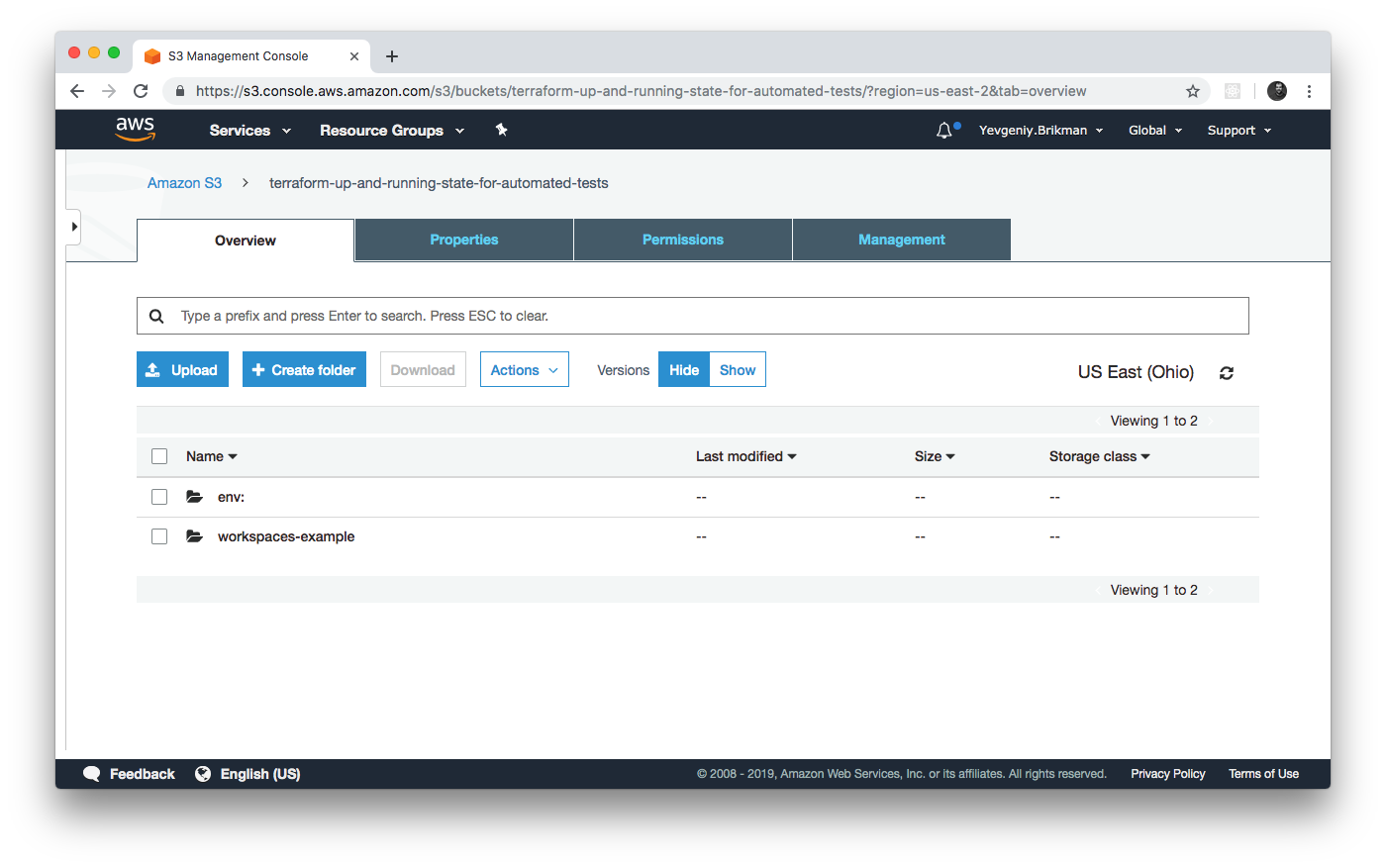1386x868 pixels.
Task: Go to the Permissions tab
Action: click(x=682, y=240)
